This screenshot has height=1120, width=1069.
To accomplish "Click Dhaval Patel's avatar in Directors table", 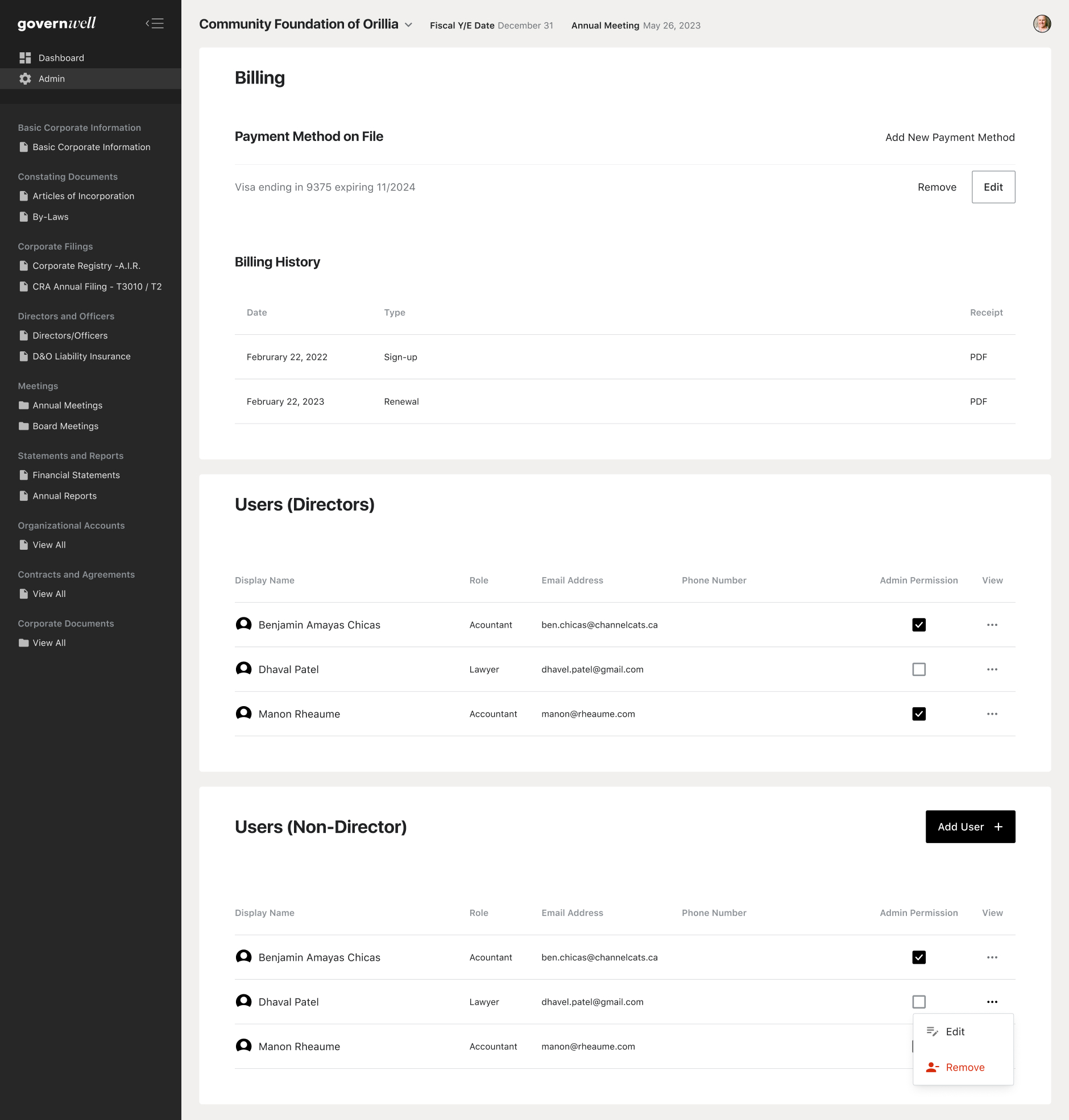I will coord(243,669).
